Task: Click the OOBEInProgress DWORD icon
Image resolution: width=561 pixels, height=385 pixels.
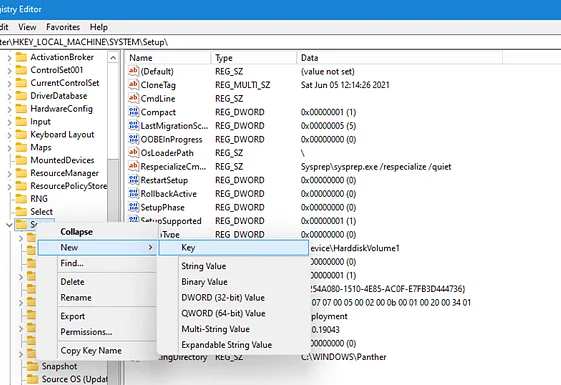Action: pyautogui.click(x=133, y=139)
